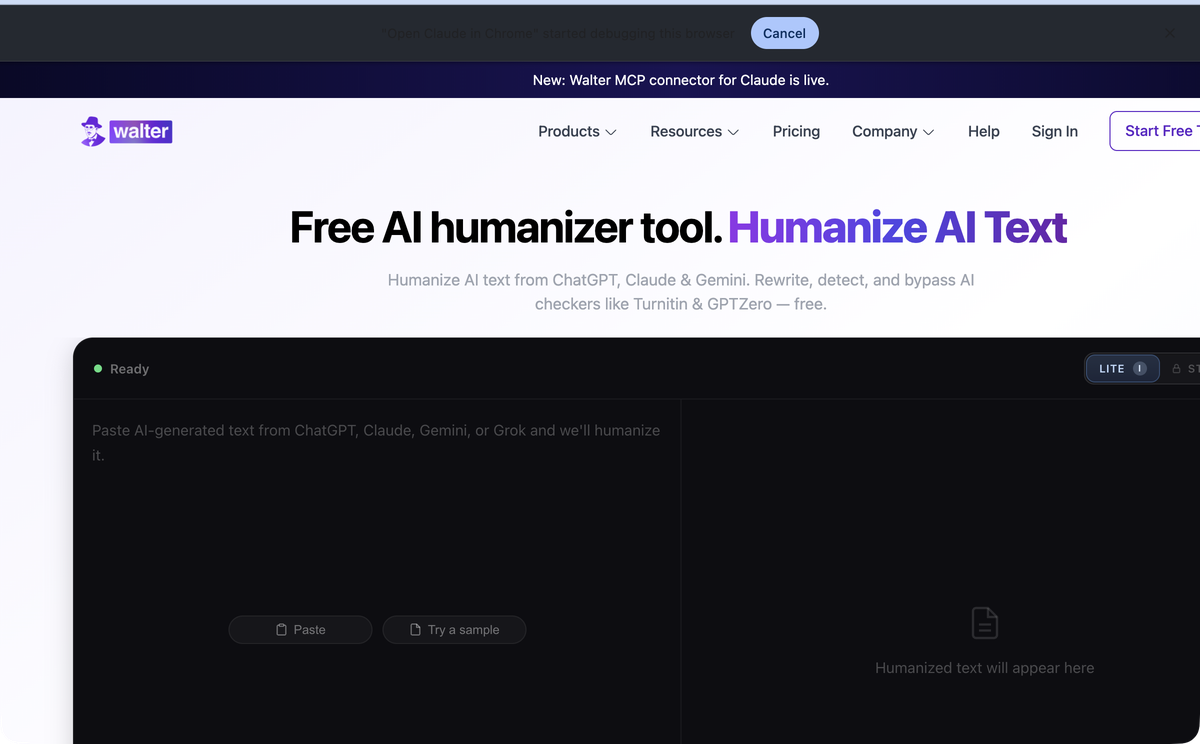Click Sign In
The height and width of the screenshot is (744, 1200).
point(1054,131)
